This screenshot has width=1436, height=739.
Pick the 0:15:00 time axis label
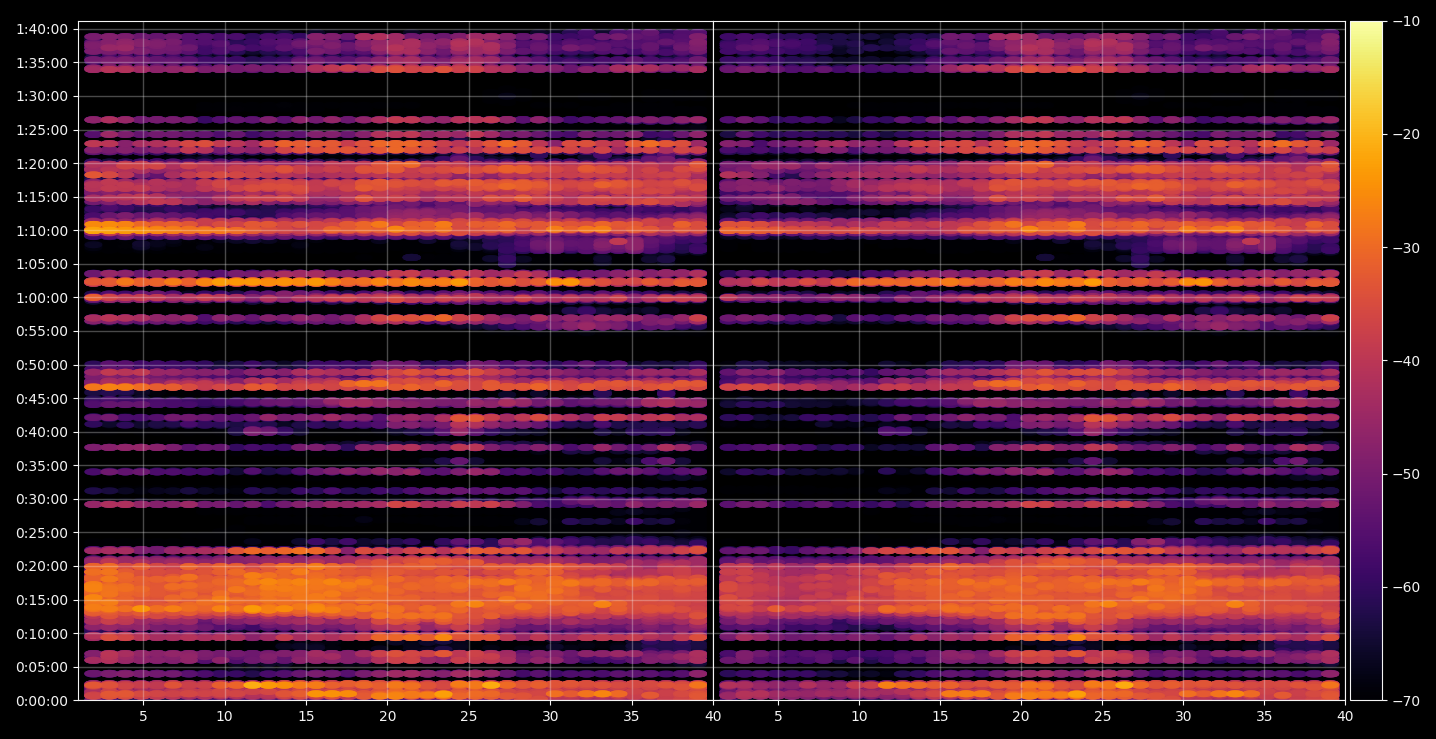coord(42,600)
